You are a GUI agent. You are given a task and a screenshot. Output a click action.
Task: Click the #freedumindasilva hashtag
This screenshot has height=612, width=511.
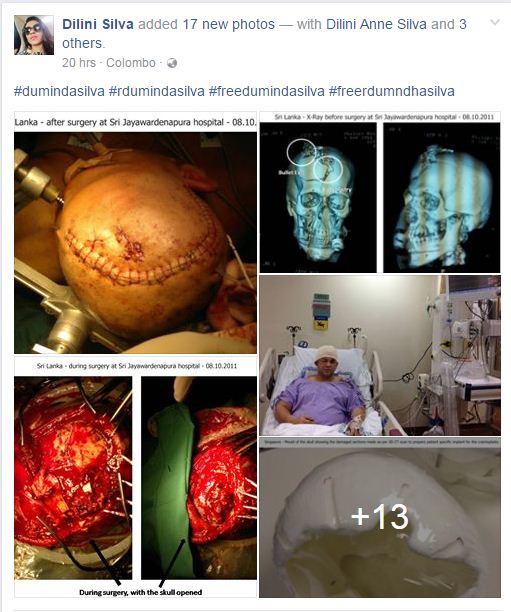coord(267,91)
